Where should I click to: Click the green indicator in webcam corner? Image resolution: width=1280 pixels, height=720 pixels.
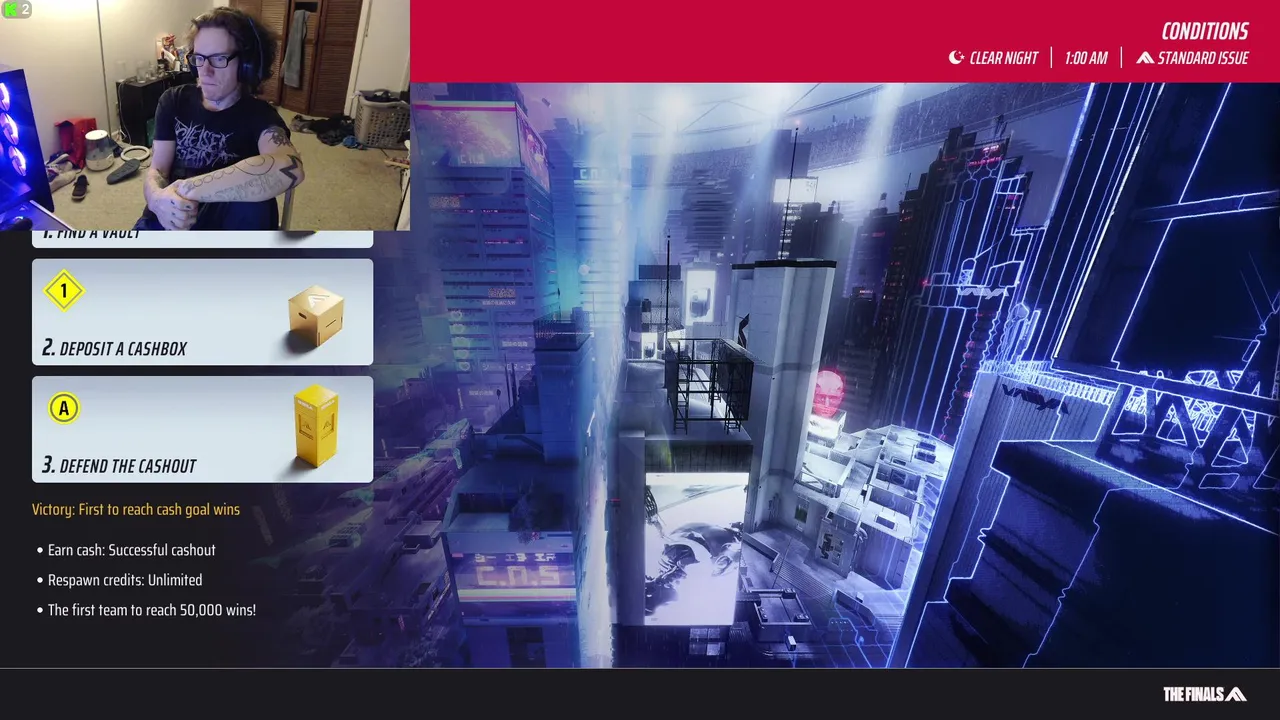tap(11, 9)
